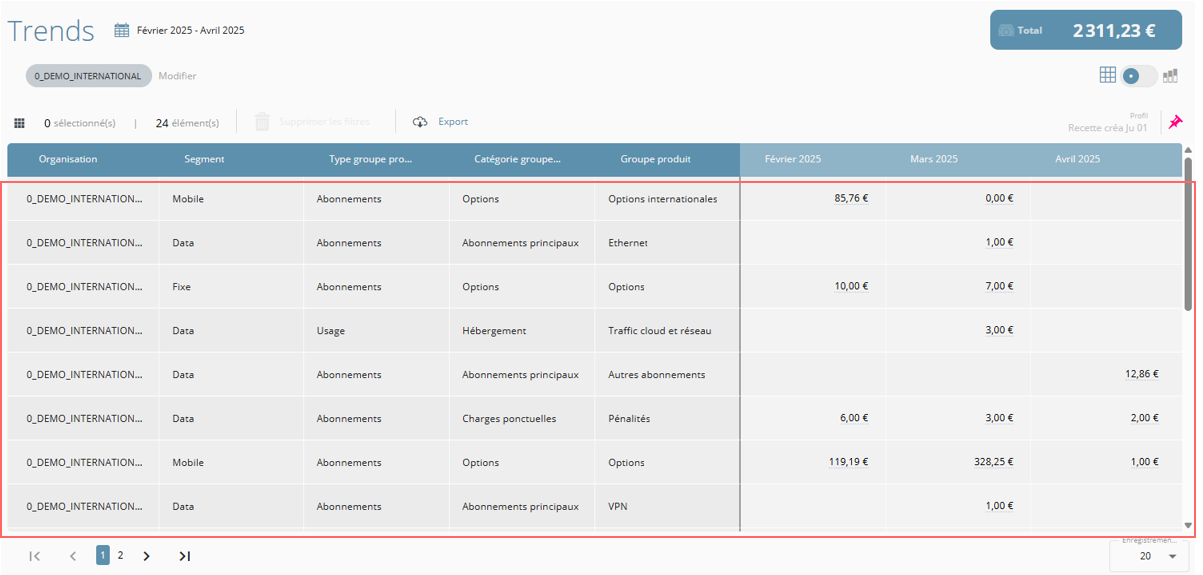Click the Export cloud download icon

pyautogui.click(x=420, y=122)
